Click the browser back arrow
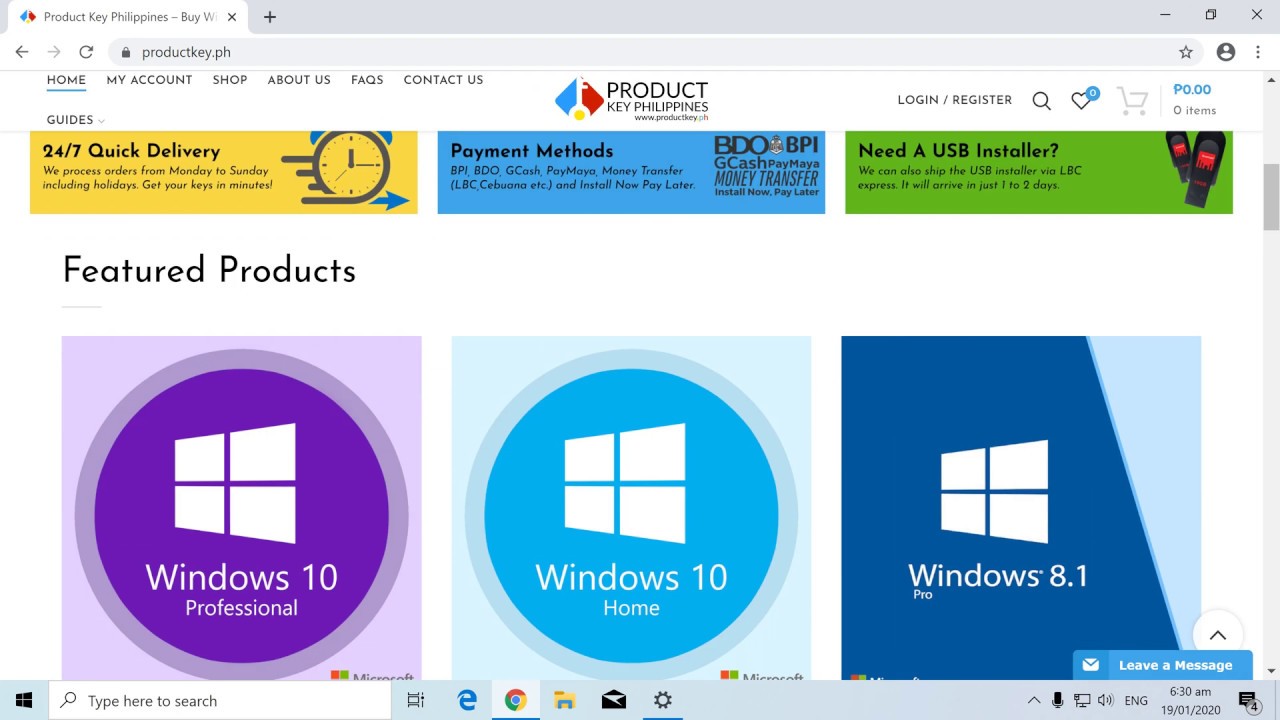 [22, 52]
